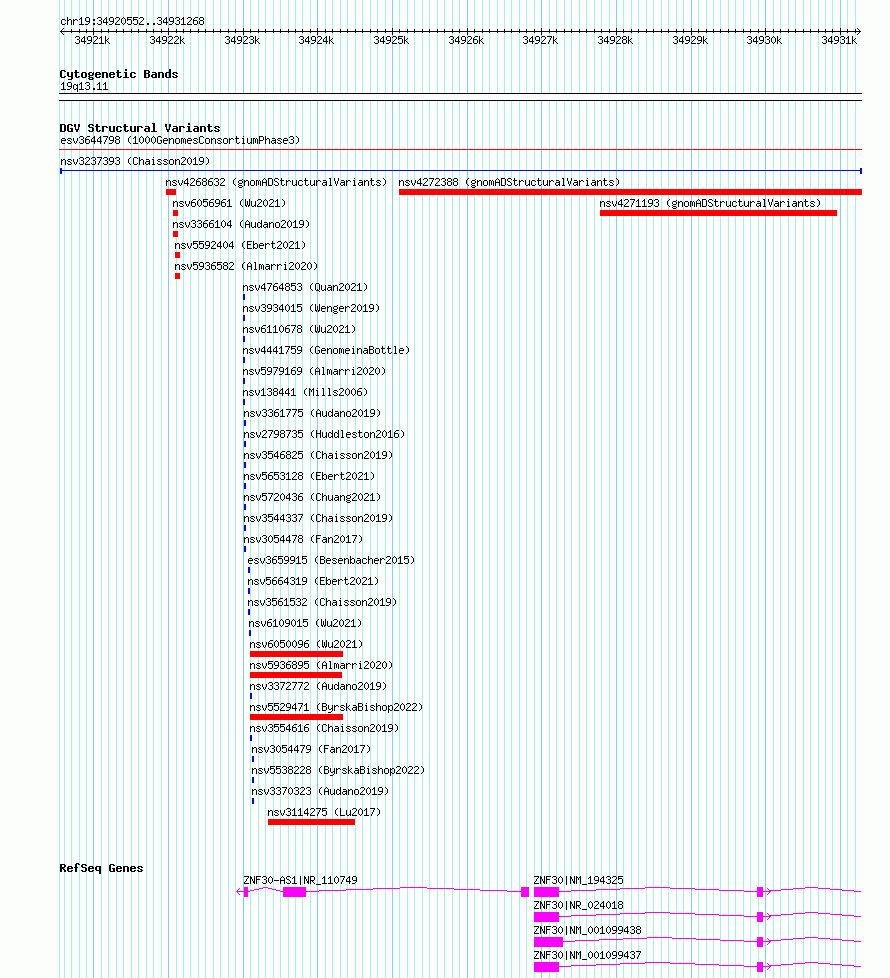Click the DGV Structural Variants track title

[x=140, y=128]
